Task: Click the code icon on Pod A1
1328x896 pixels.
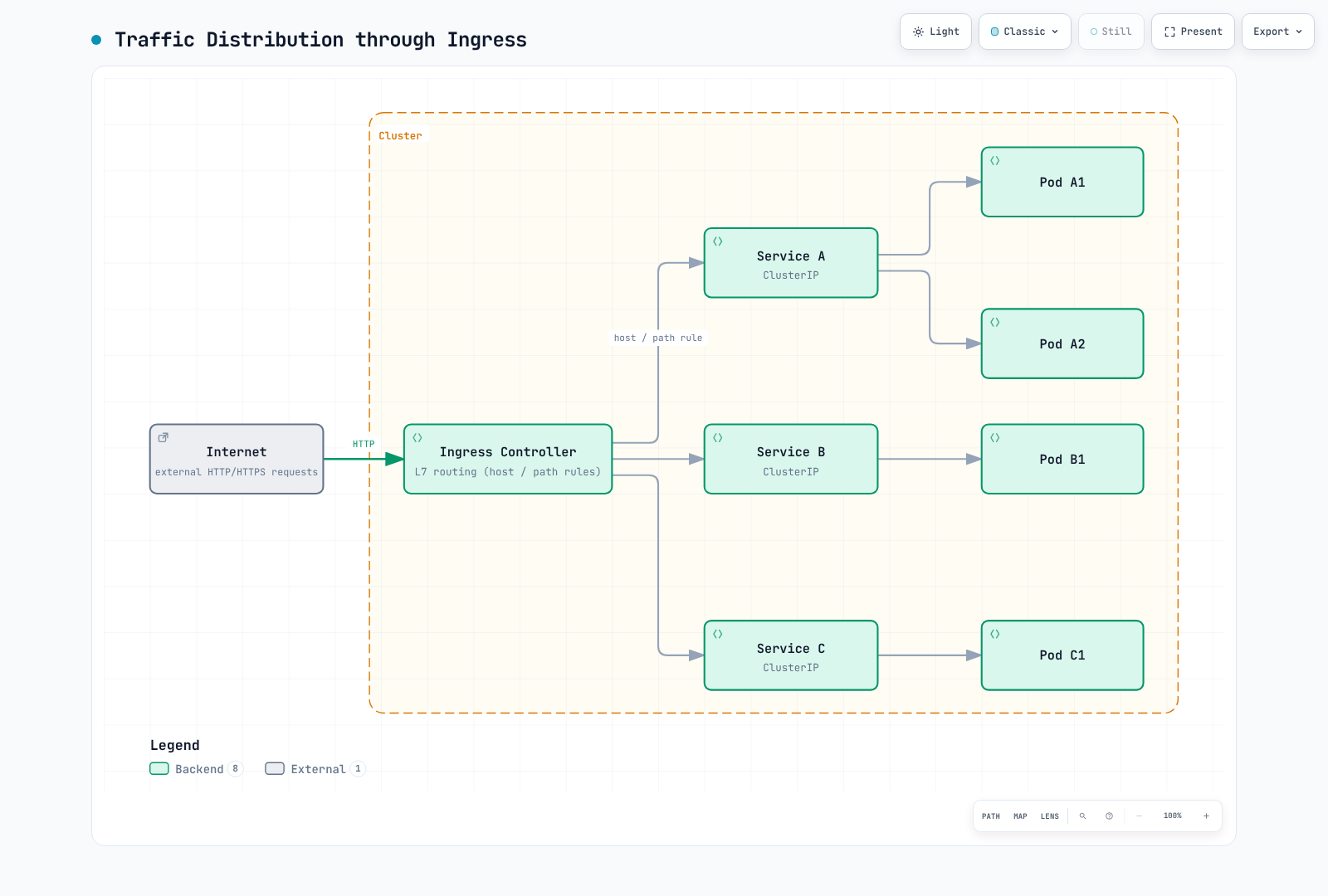Action: [995, 161]
